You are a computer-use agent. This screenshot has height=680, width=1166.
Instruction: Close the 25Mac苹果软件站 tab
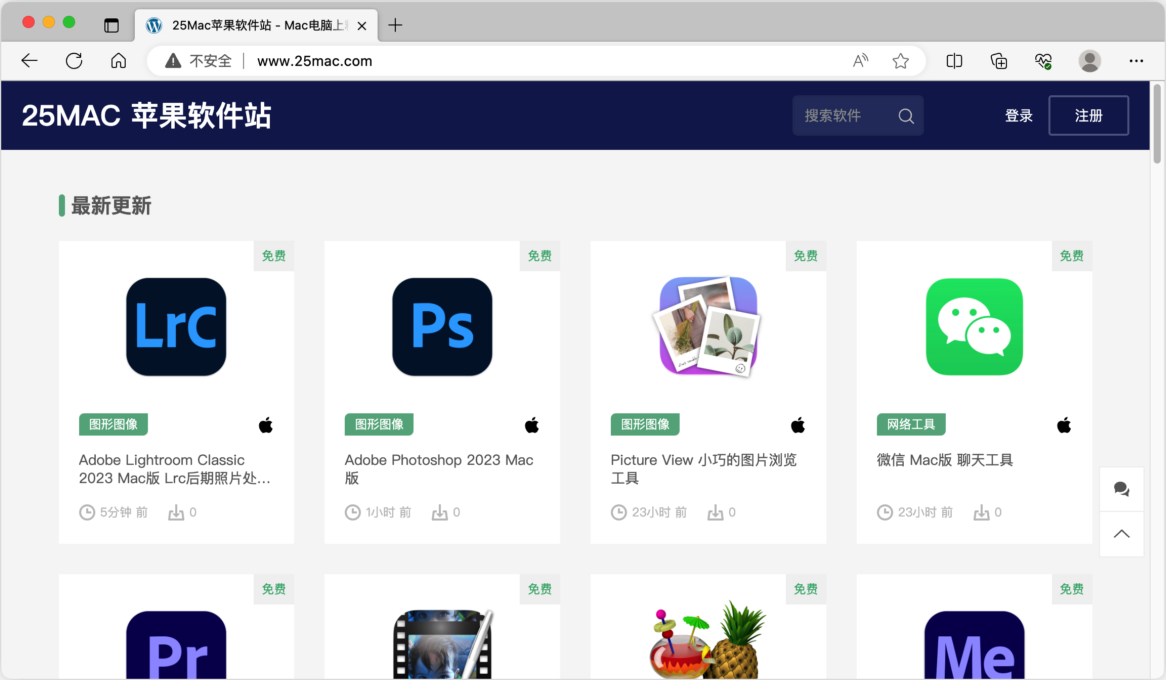[x=362, y=25]
